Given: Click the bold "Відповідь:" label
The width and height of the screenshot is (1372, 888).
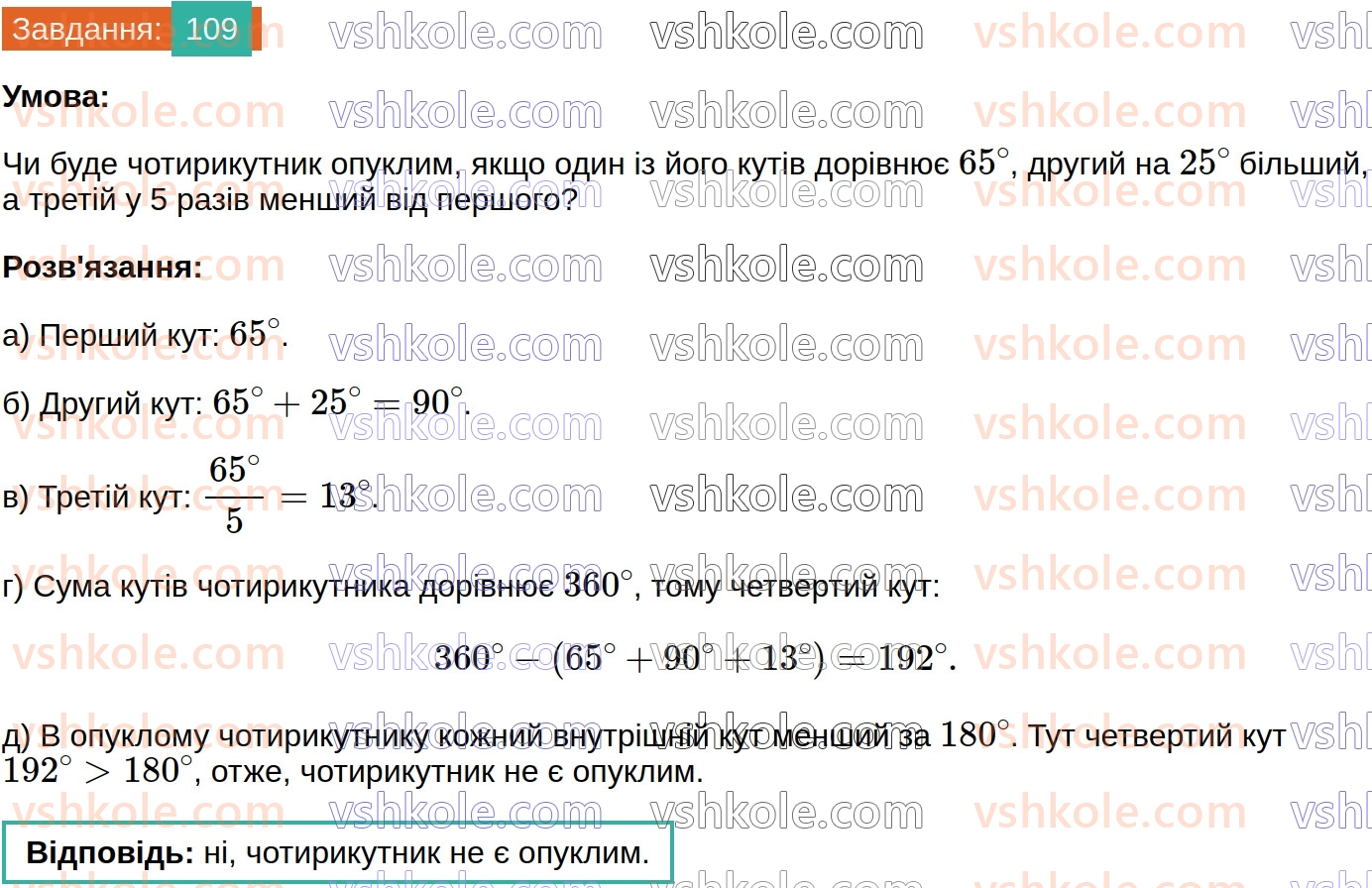Looking at the screenshot, I should tap(110, 853).
